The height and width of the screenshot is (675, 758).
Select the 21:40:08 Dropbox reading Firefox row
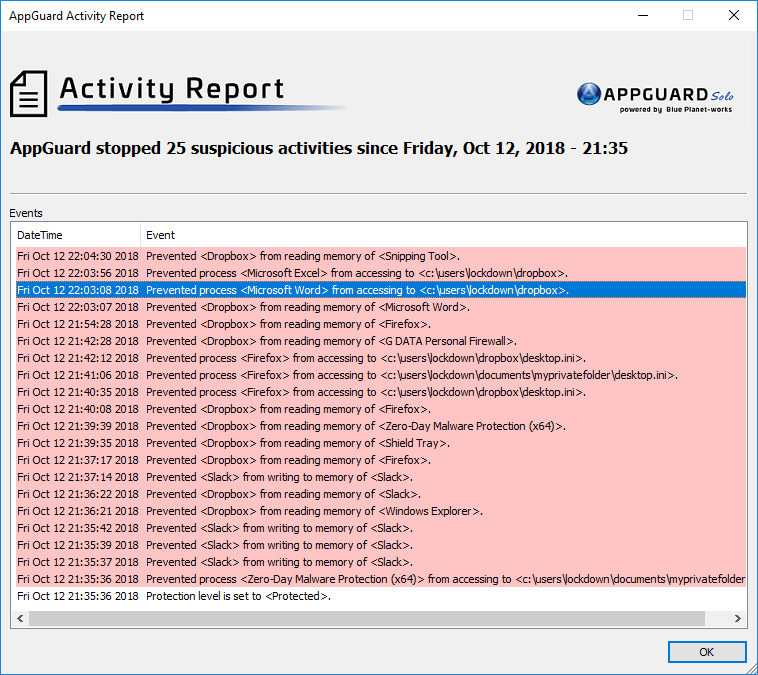tap(381, 409)
